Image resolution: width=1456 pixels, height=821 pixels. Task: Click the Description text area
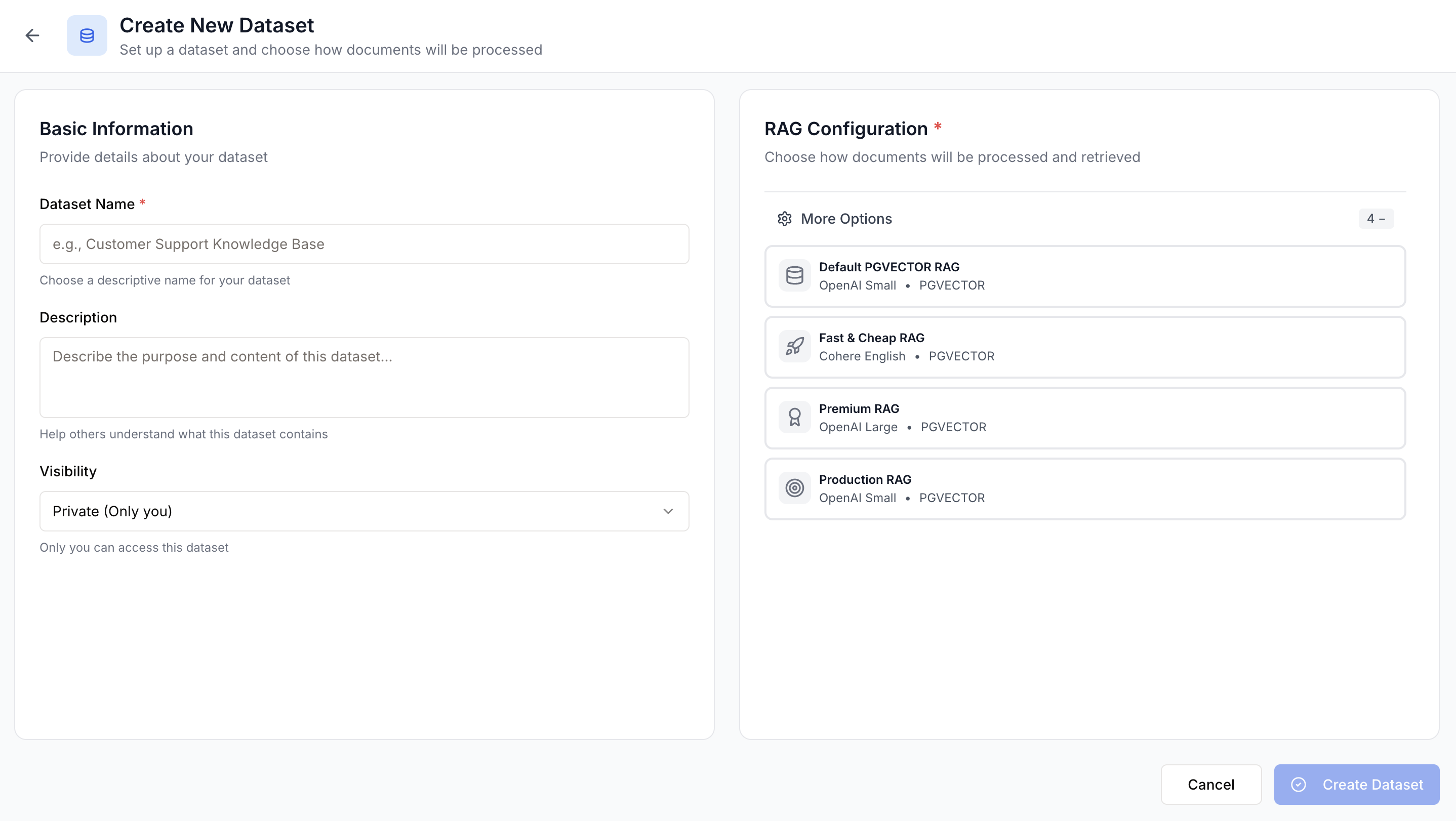click(364, 377)
